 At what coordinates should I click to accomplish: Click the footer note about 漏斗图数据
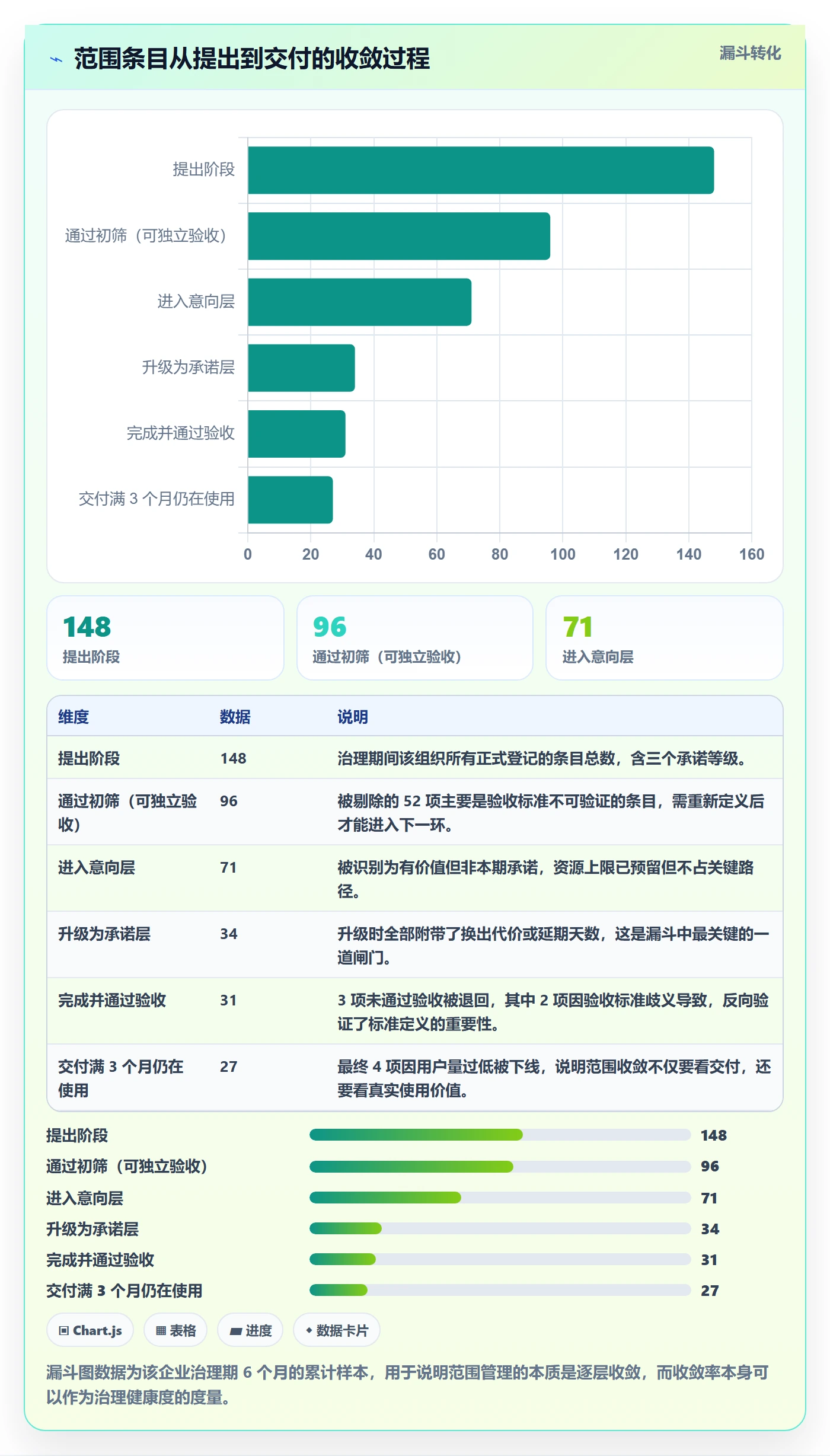coord(408,1384)
